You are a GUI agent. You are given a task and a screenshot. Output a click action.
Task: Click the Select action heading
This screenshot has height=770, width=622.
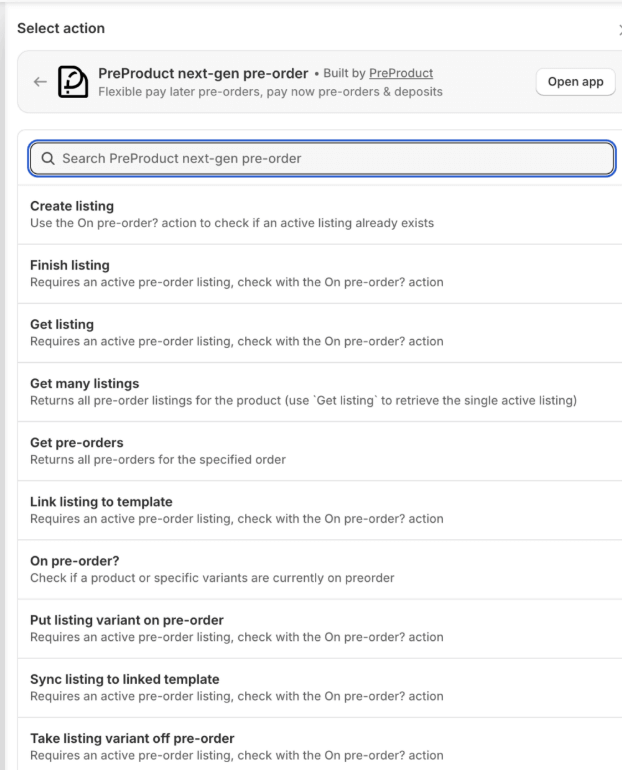61,28
